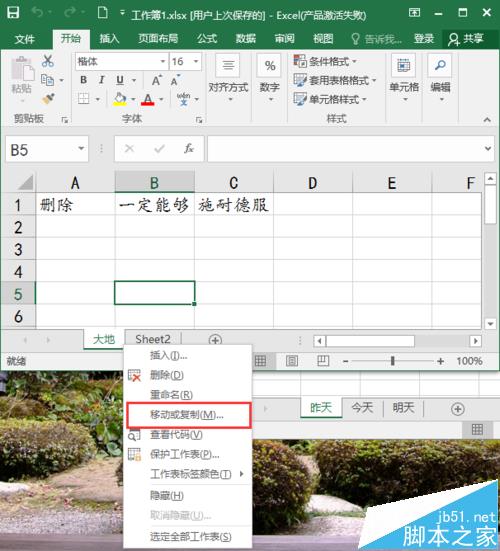Select cell A1 containing 删除
Image resolution: width=500 pixels, height=551 pixels.
click(75, 204)
